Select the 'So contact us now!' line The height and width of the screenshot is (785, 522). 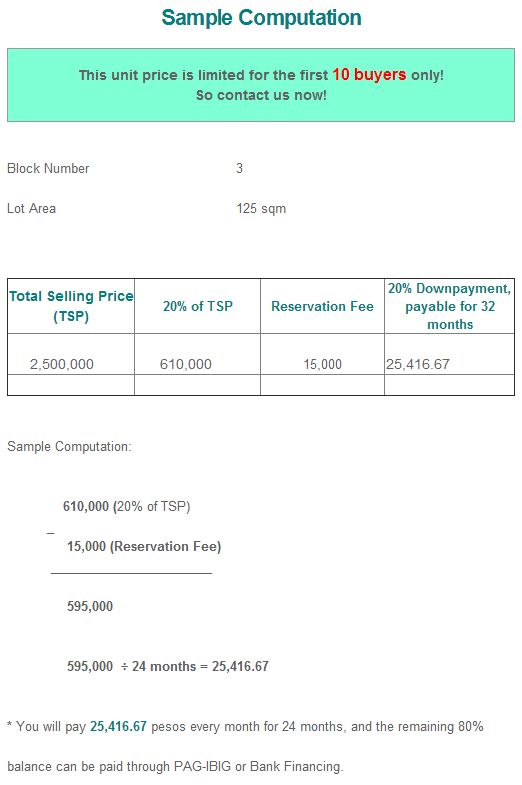261,95
